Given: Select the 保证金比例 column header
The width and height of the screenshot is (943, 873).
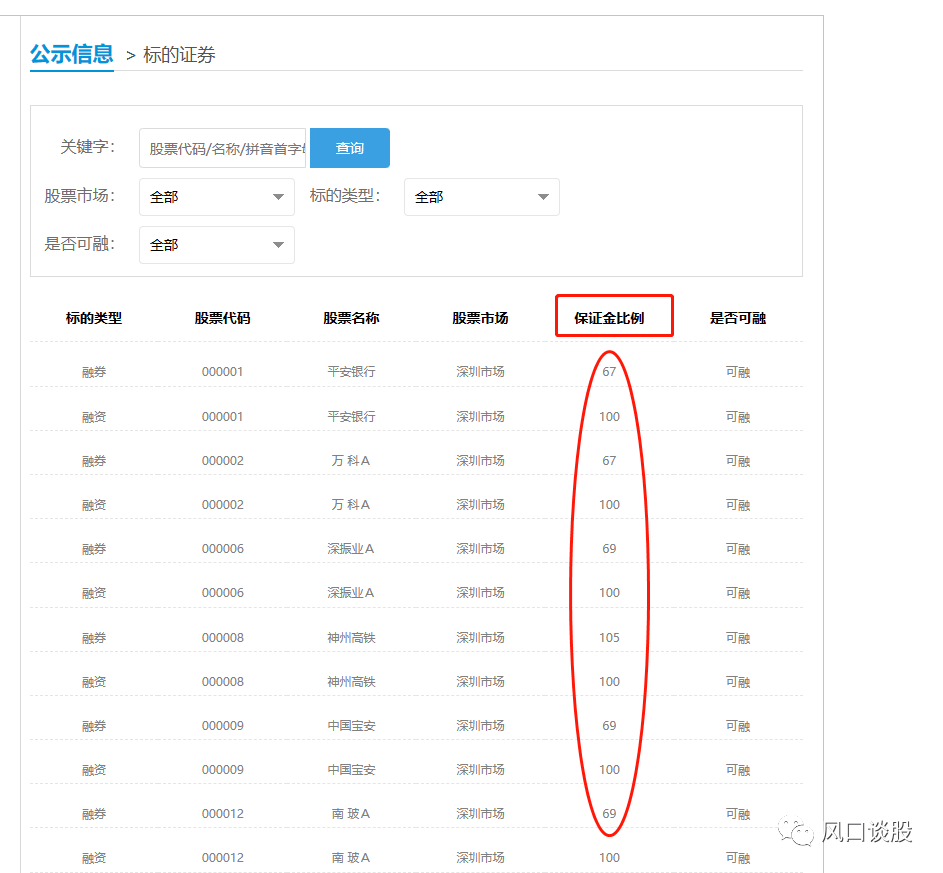Looking at the screenshot, I should click(613, 316).
